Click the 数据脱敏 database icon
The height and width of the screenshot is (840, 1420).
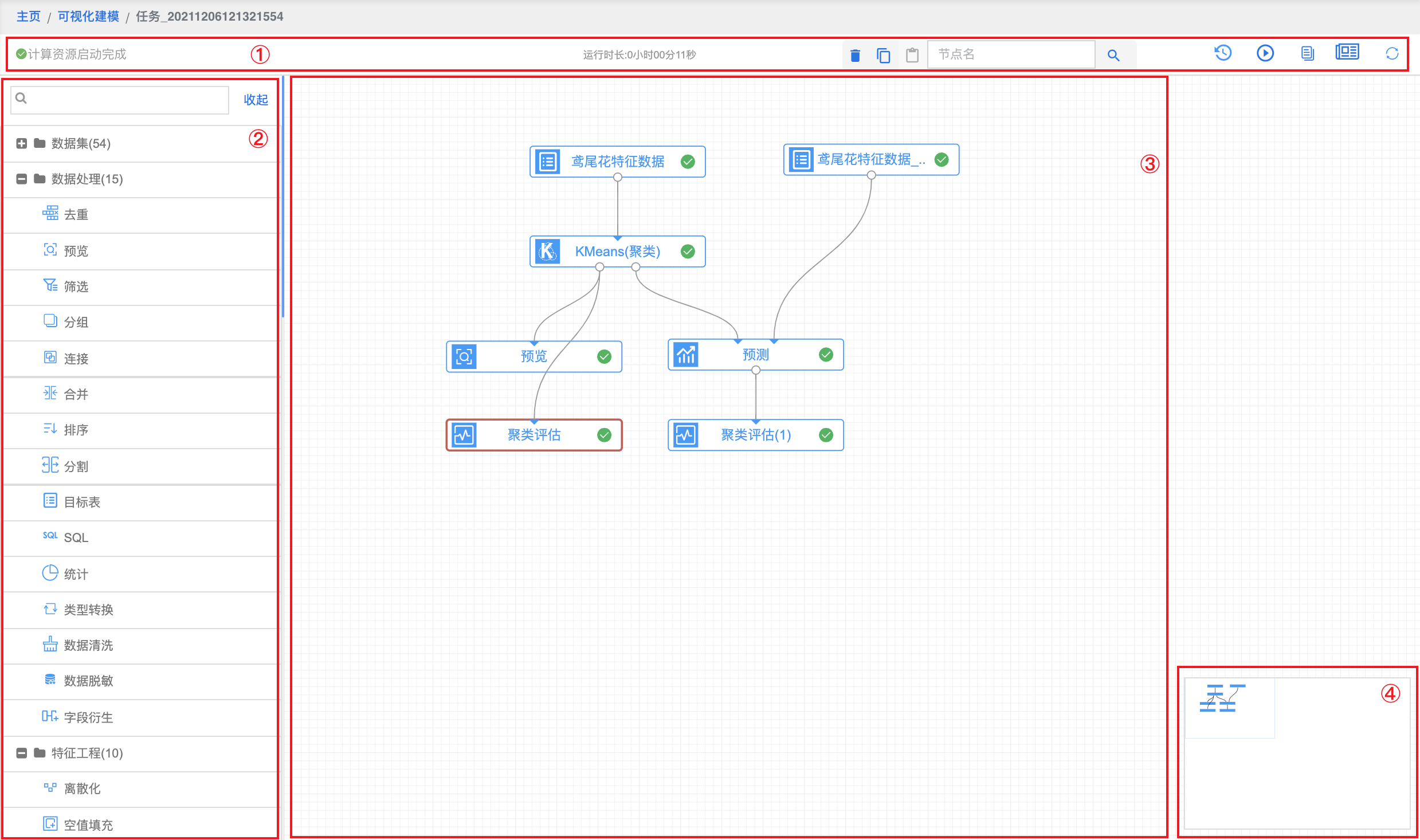[50, 680]
